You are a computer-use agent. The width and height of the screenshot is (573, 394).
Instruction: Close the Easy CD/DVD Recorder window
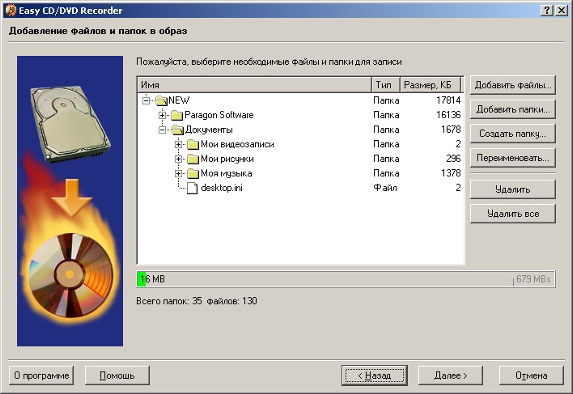click(561, 10)
